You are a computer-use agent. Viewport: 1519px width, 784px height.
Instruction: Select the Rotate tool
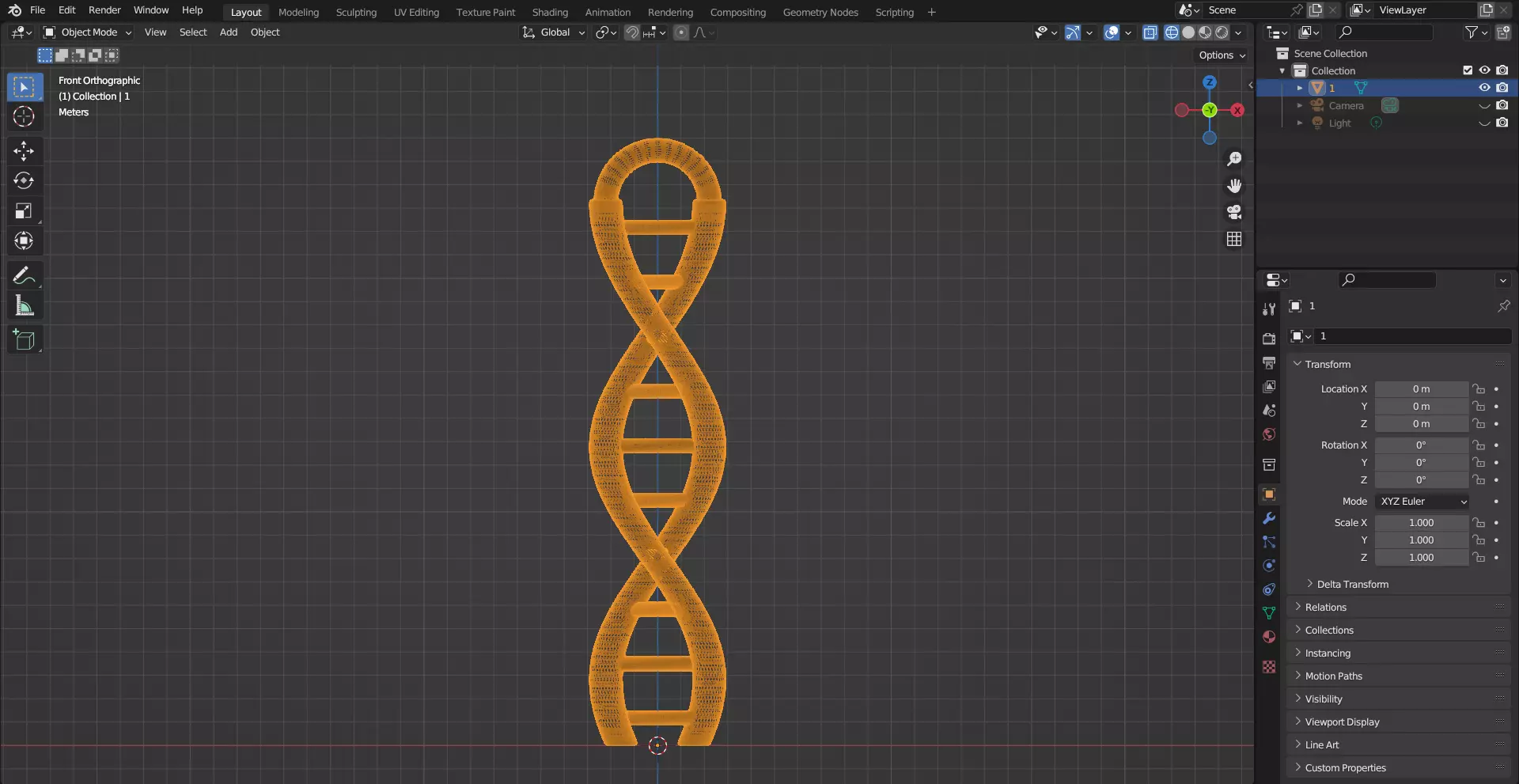(25, 180)
